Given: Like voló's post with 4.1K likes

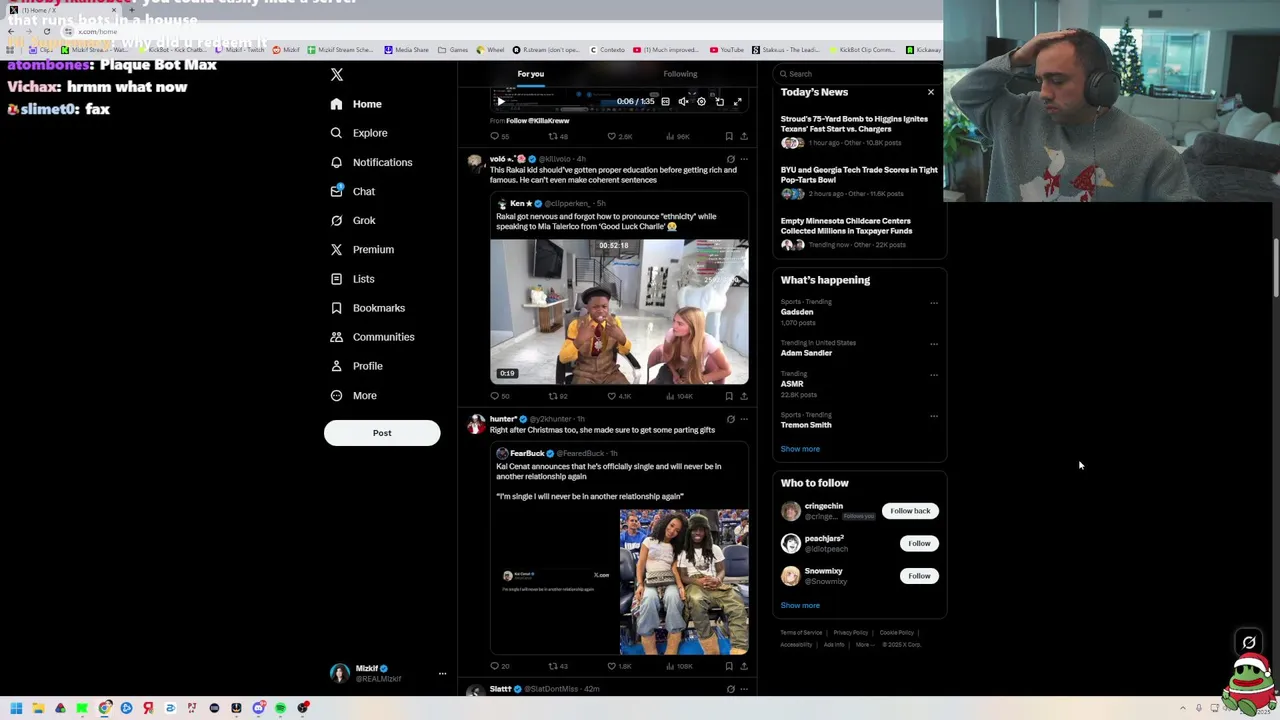Looking at the screenshot, I should click(x=619, y=396).
